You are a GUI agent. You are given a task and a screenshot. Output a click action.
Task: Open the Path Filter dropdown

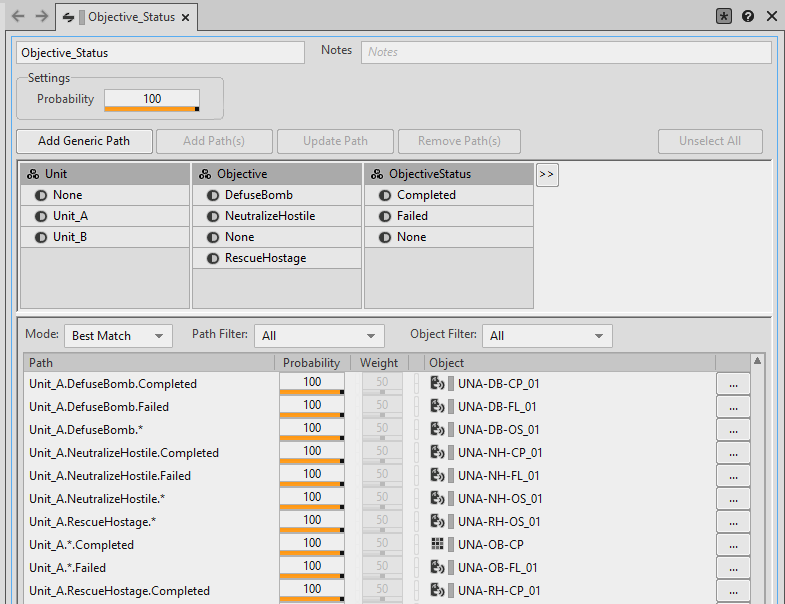pos(319,336)
